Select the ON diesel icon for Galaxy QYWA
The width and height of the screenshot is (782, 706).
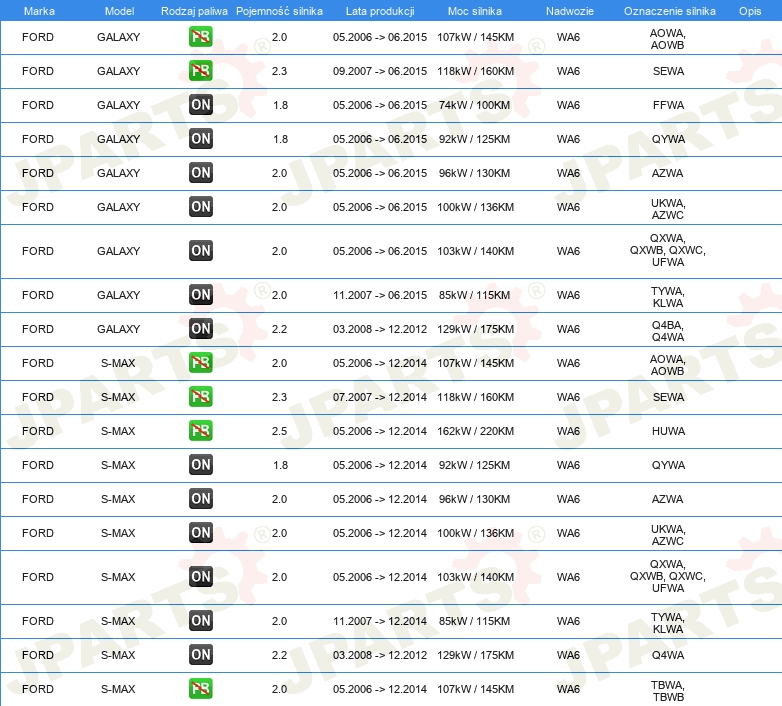pyautogui.click(x=200, y=139)
